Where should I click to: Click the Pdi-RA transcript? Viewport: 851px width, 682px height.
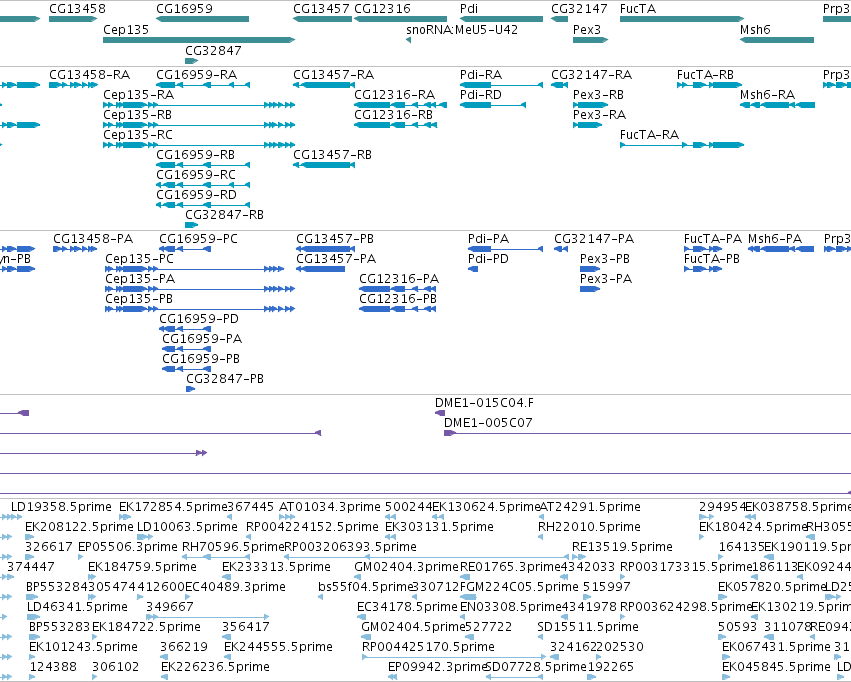click(x=501, y=85)
